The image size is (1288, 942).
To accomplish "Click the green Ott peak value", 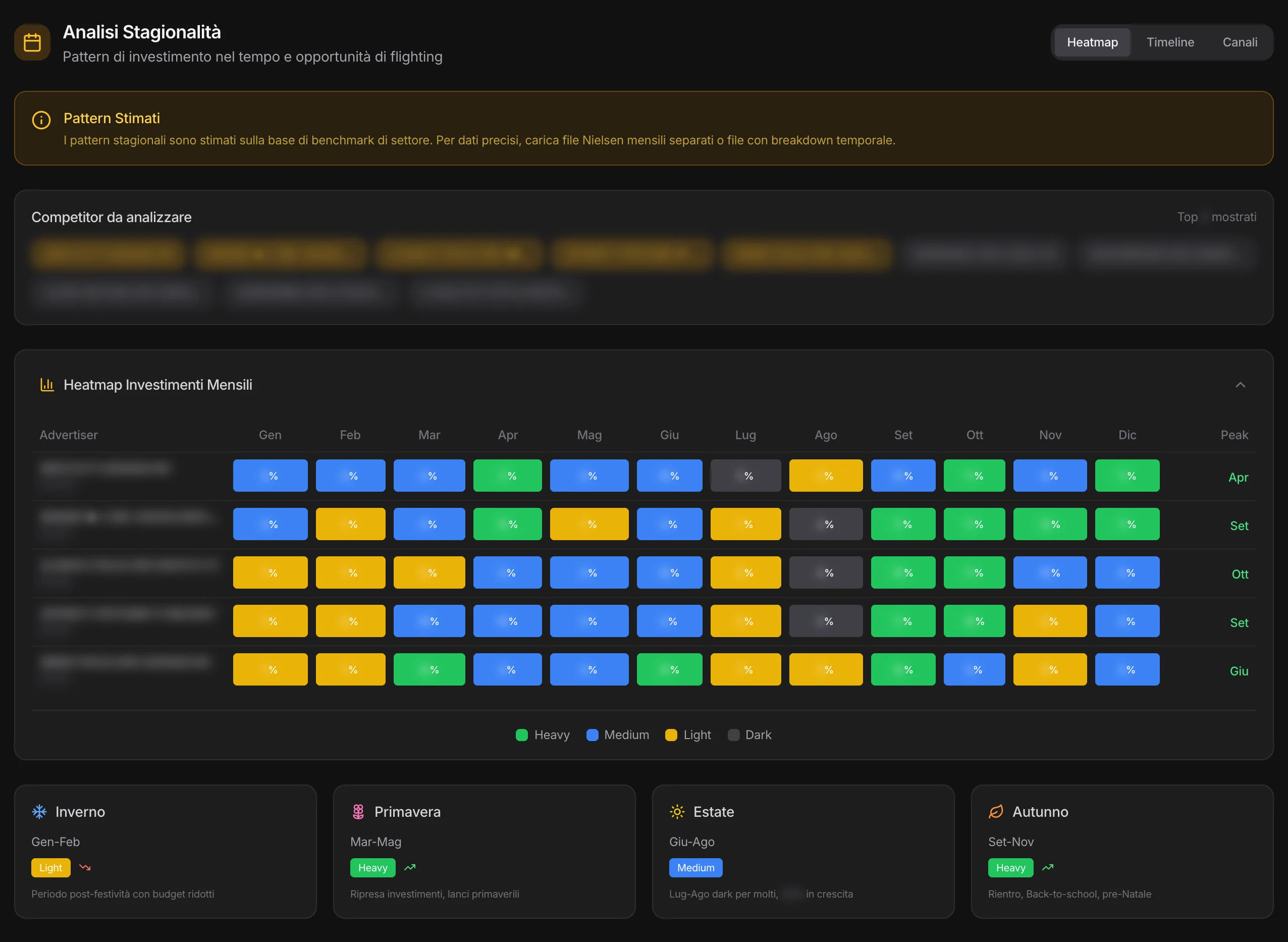I will pyautogui.click(x=1240, y=573).
